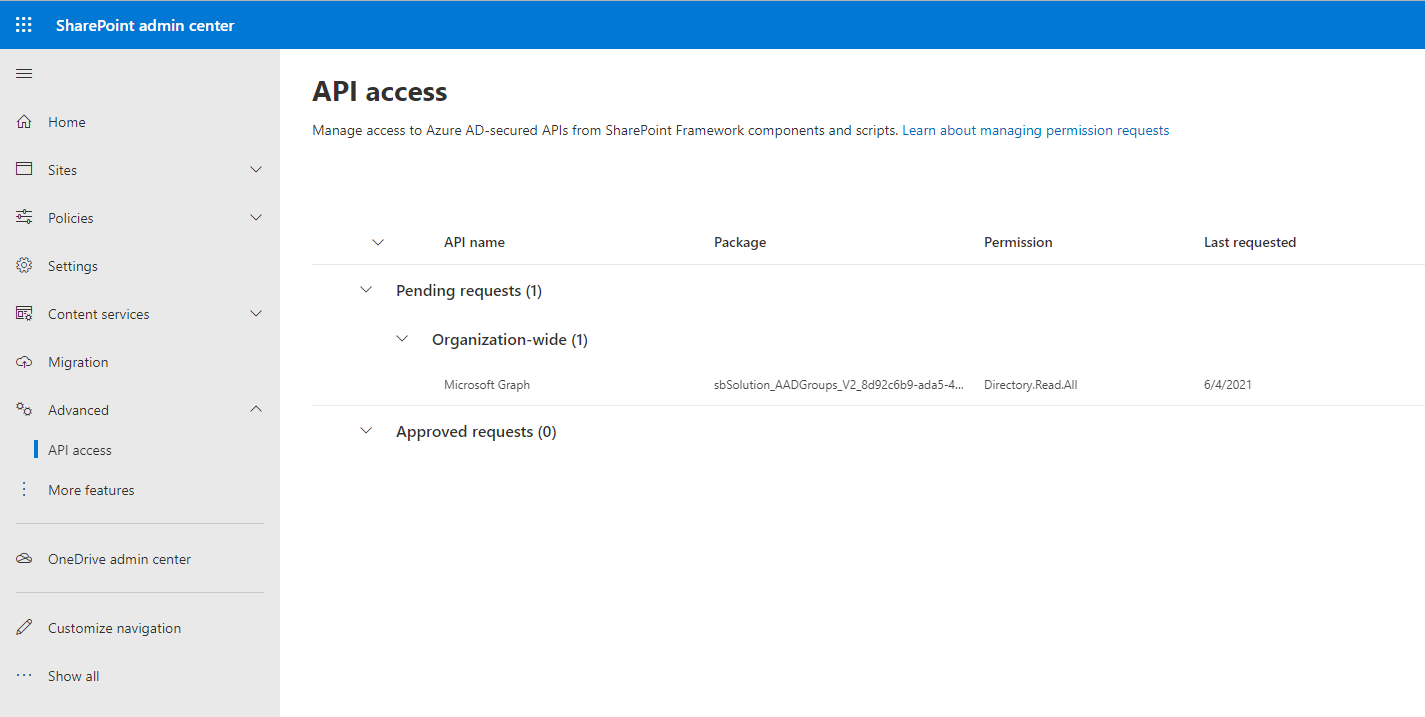The height and width of the screenshot is (717, 1425).
Task: Click the Show all ellipsis icon
Action: [24, 676]
